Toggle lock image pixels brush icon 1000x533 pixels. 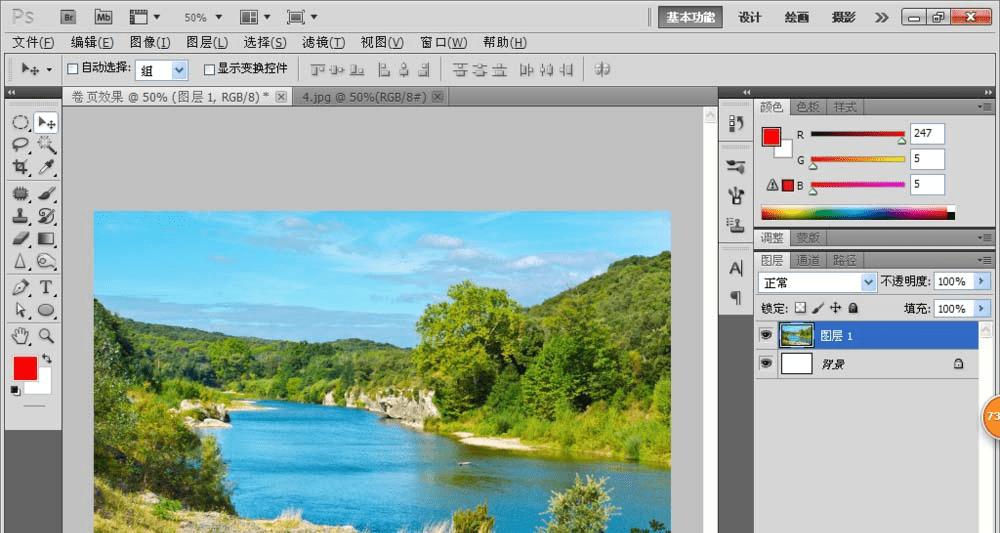coord(818,308)
